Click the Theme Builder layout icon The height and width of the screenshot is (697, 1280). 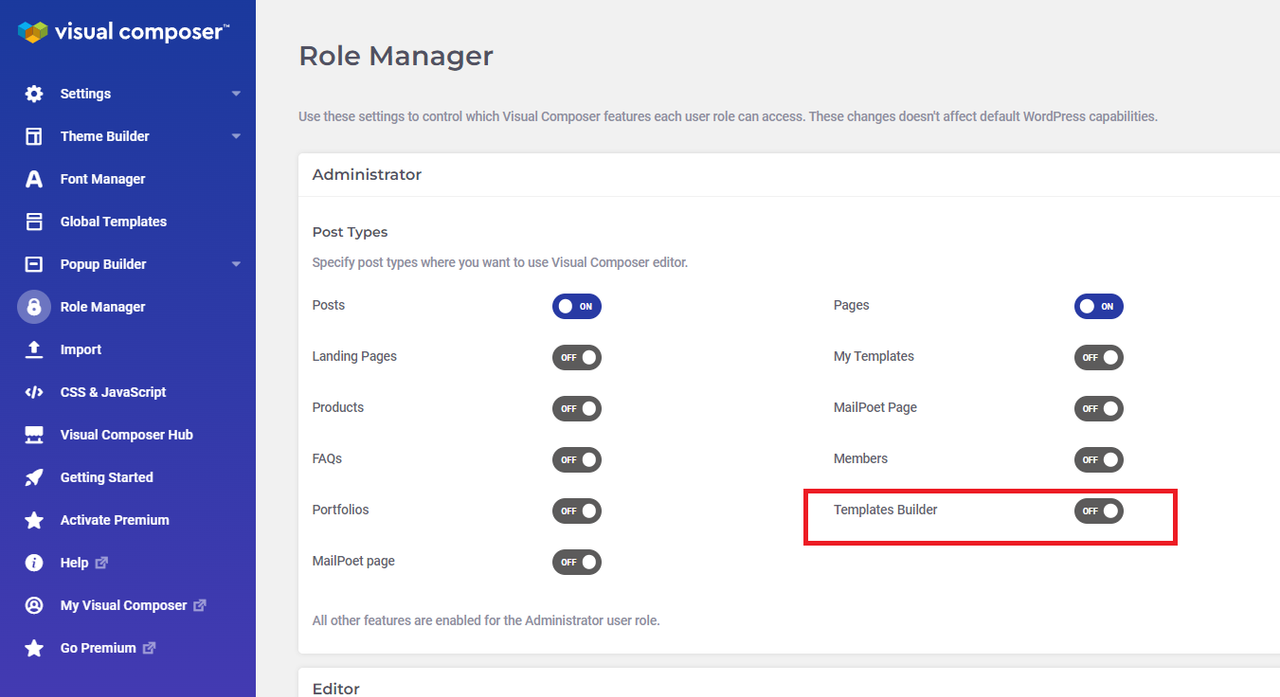(34, 136)
